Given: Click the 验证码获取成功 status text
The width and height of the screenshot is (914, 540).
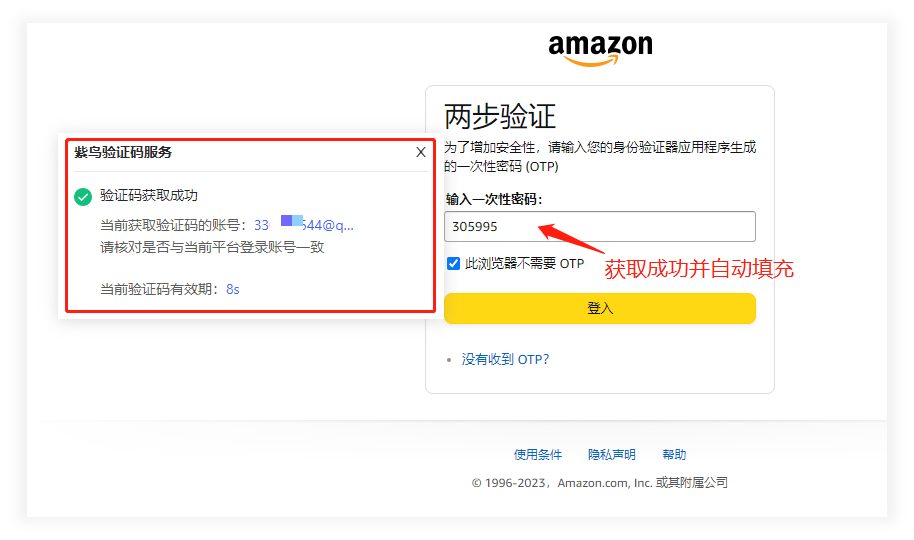Looking at the screenshot, I should pyautogui.click(x=149, y=195).
